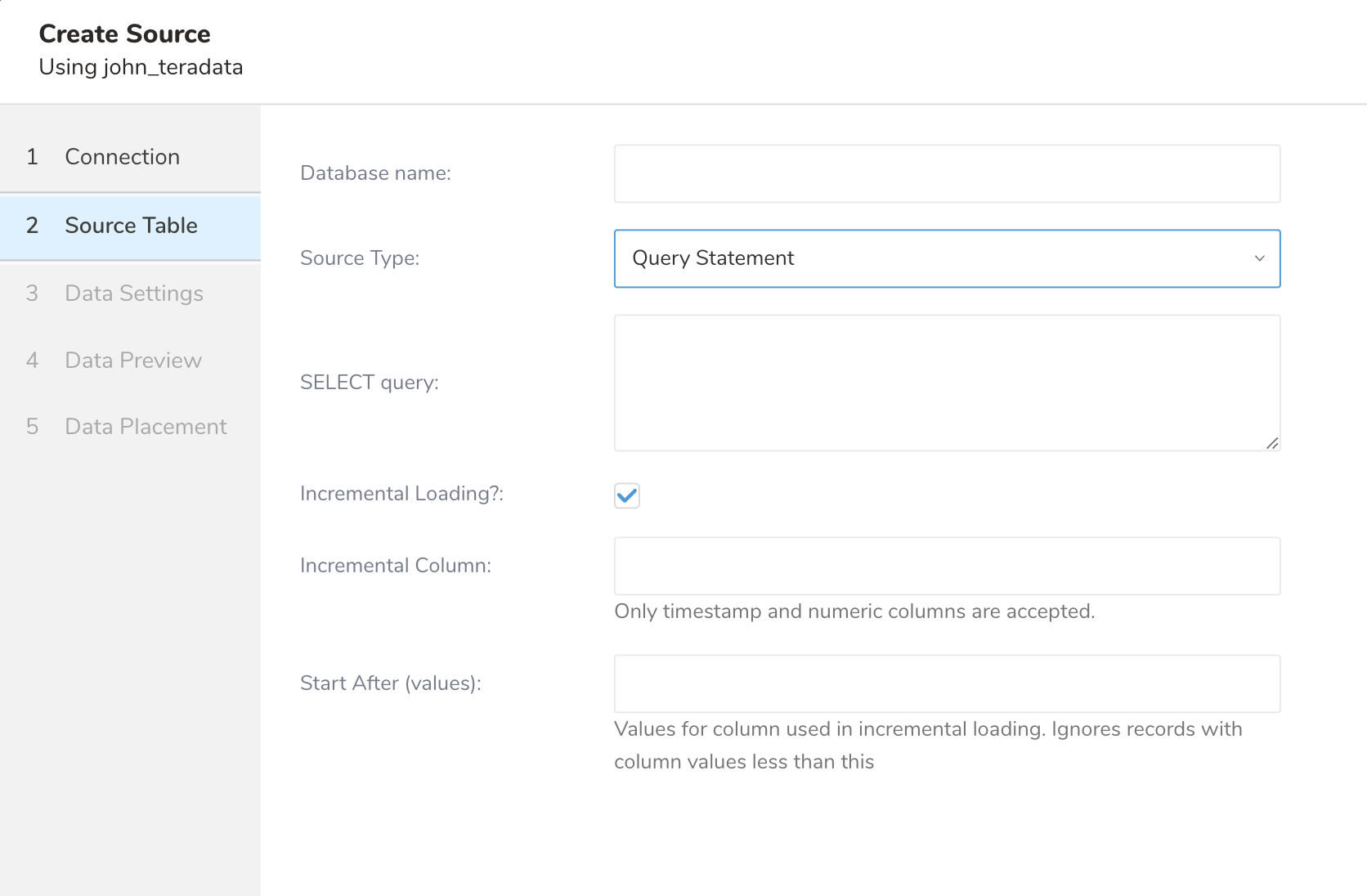Jump to the Data Placement step
This screenshot has width=1367, height=896.
[x=146, y=427]
